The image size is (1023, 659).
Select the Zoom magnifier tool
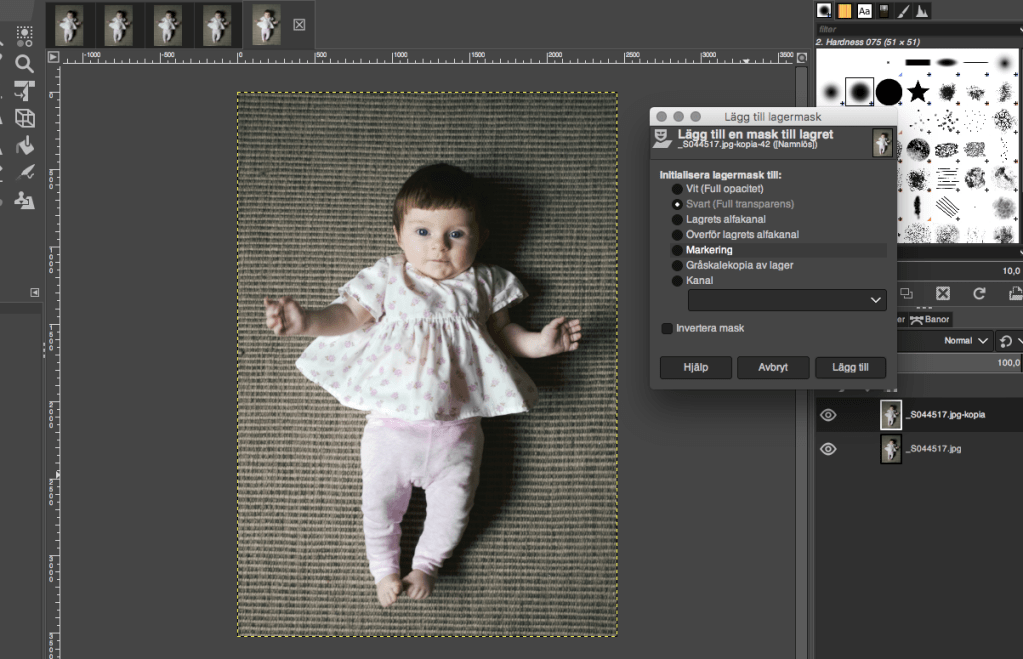tap(25, 64)
